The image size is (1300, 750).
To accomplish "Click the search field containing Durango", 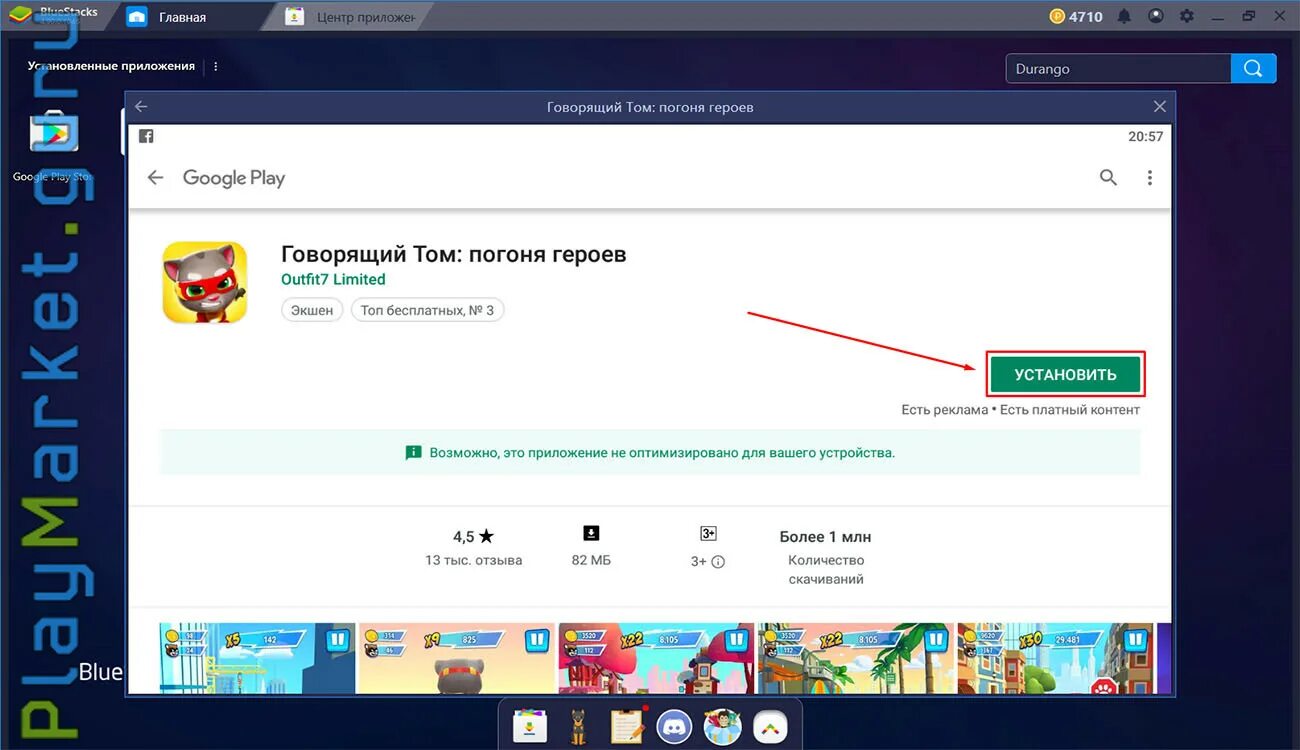I will pyautogui.click(x=1118, y=68).
